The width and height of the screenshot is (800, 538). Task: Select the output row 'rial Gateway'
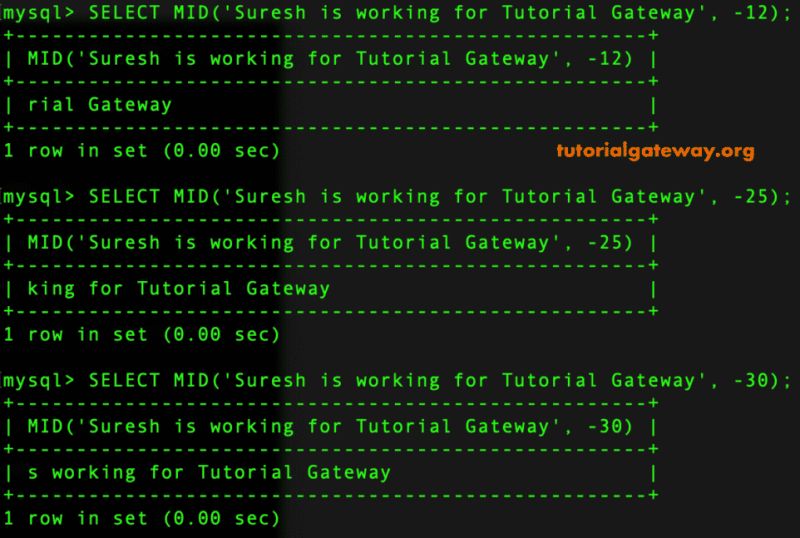point(99,105)
